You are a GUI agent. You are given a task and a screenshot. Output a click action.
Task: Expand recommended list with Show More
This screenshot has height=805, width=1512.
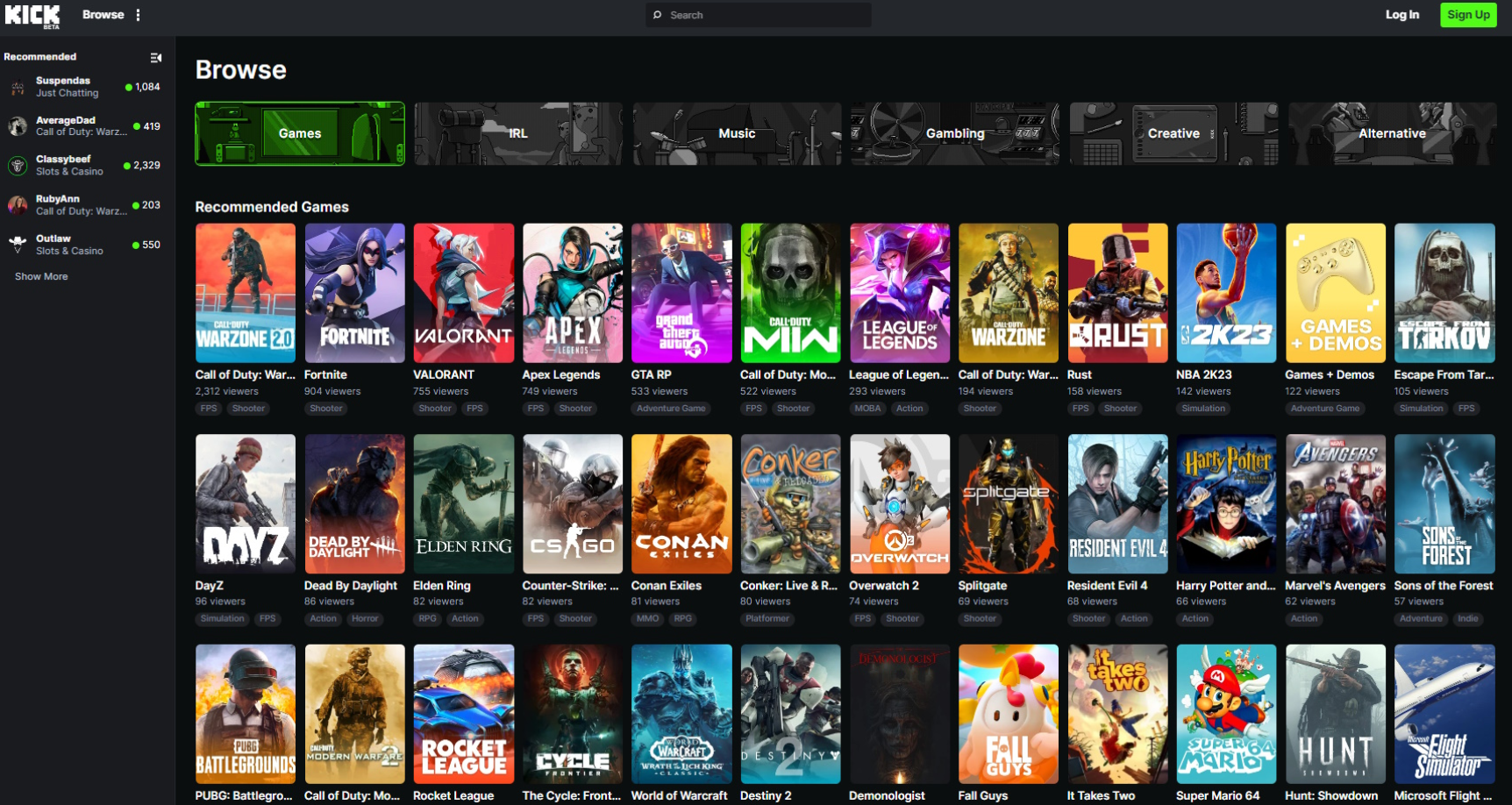[41, 276]
